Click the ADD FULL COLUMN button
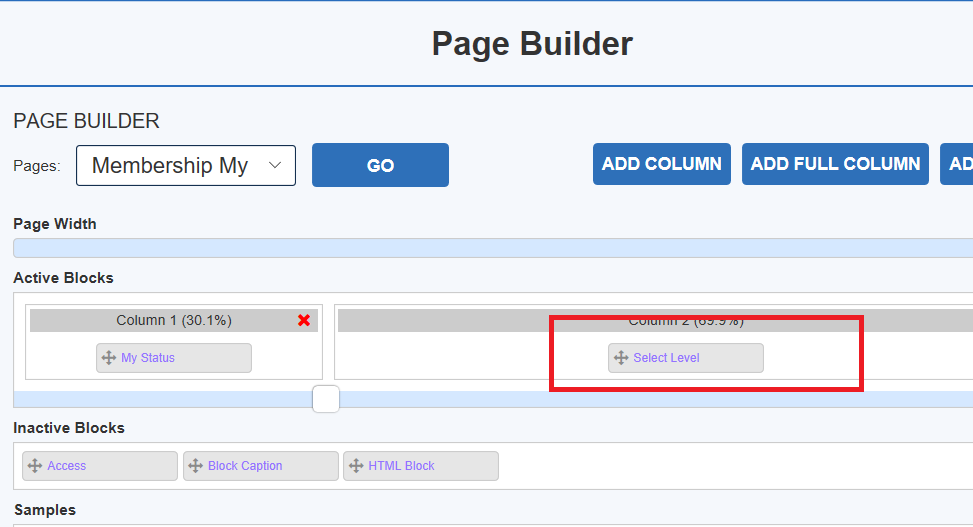Screen dimensions: 973x527 tap(835, 164)
